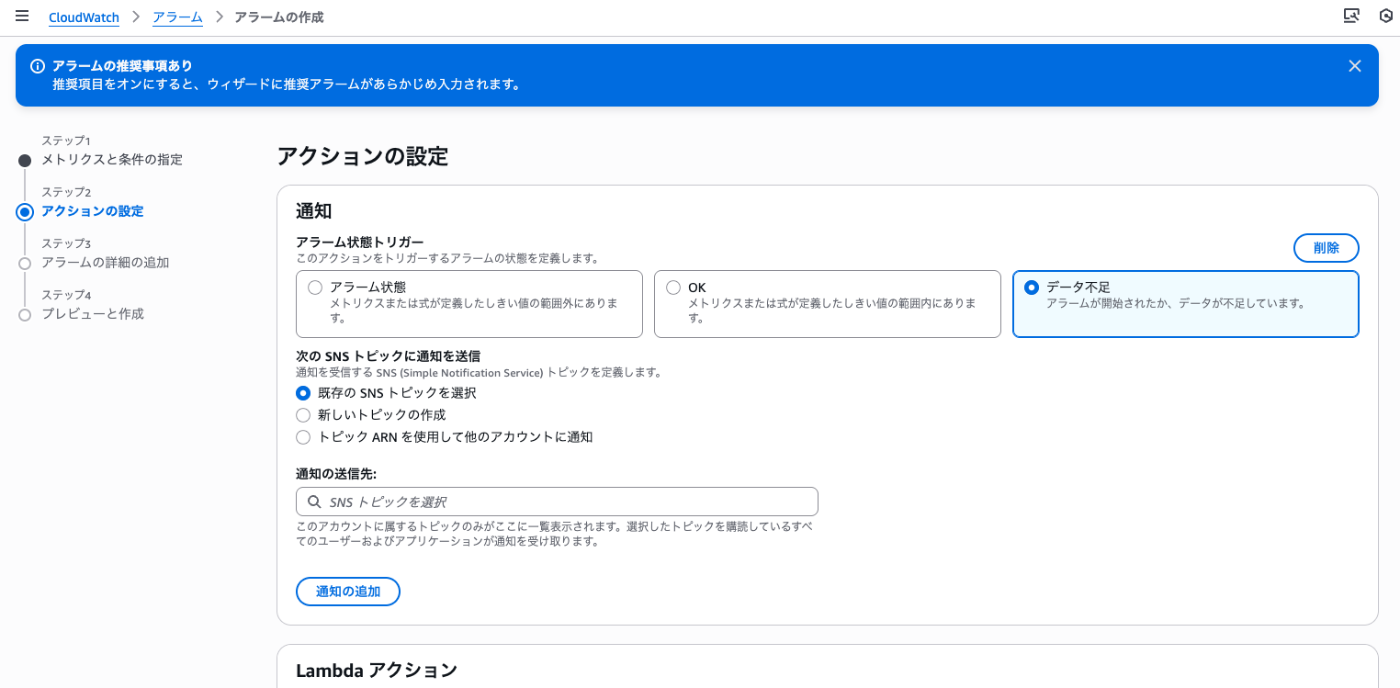Open the hamburger navigation menu
This screenshot has height=688, width=1400.
coord(22,16)
